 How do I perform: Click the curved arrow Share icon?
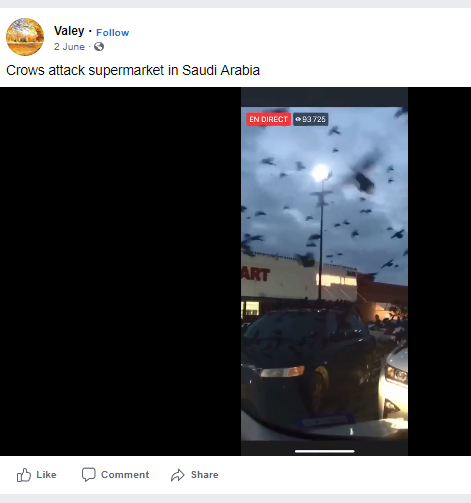click(178, 475)
